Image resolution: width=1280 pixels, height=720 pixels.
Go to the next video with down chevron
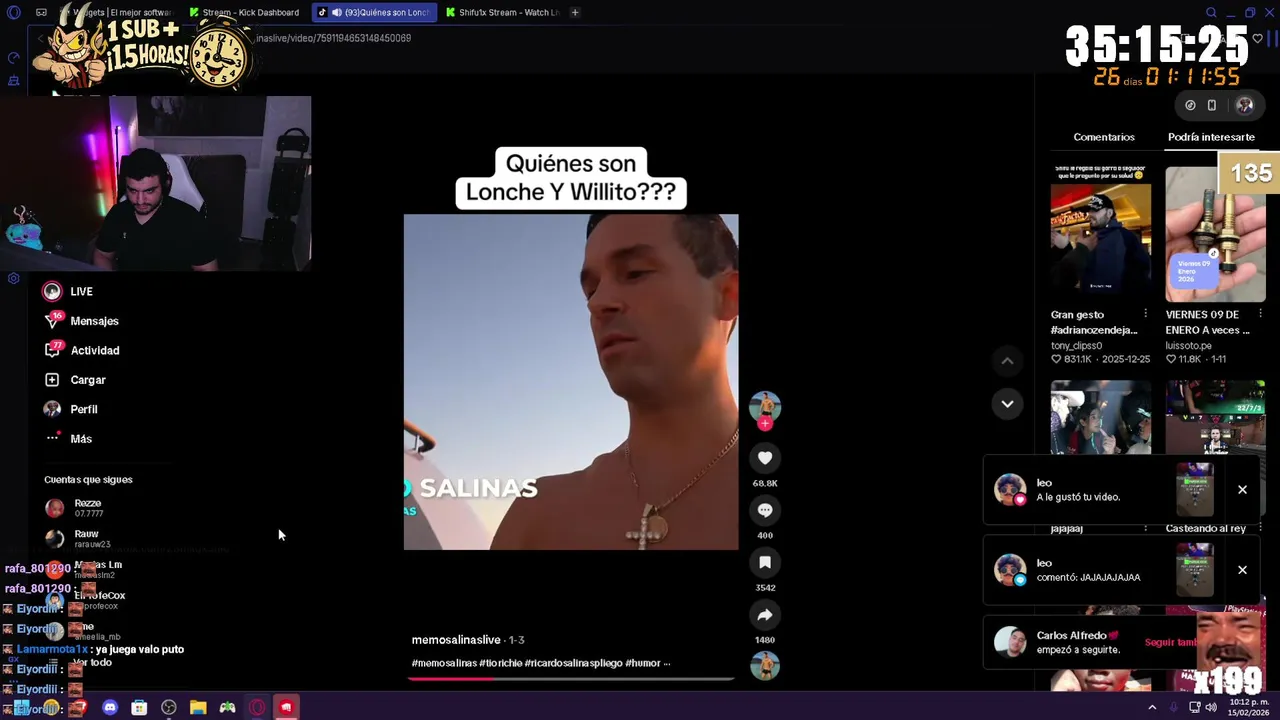point(1007,404)
